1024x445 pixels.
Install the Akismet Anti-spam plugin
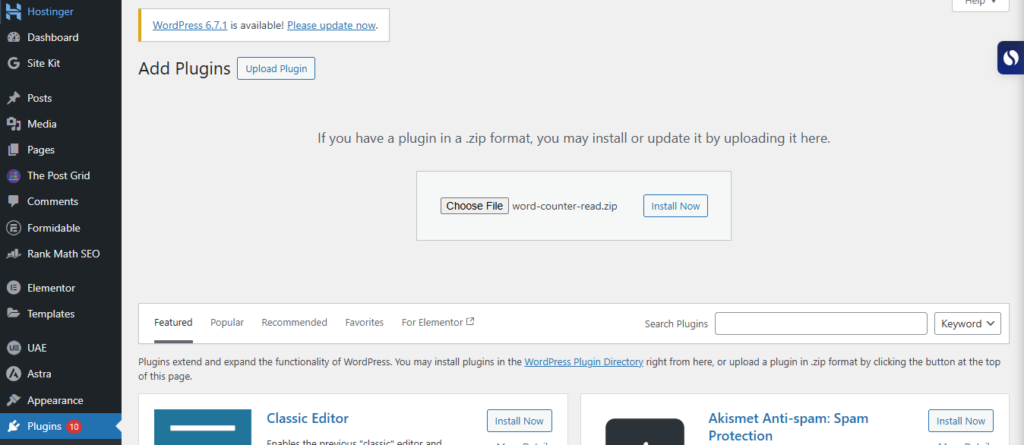[x=961, y=421]
